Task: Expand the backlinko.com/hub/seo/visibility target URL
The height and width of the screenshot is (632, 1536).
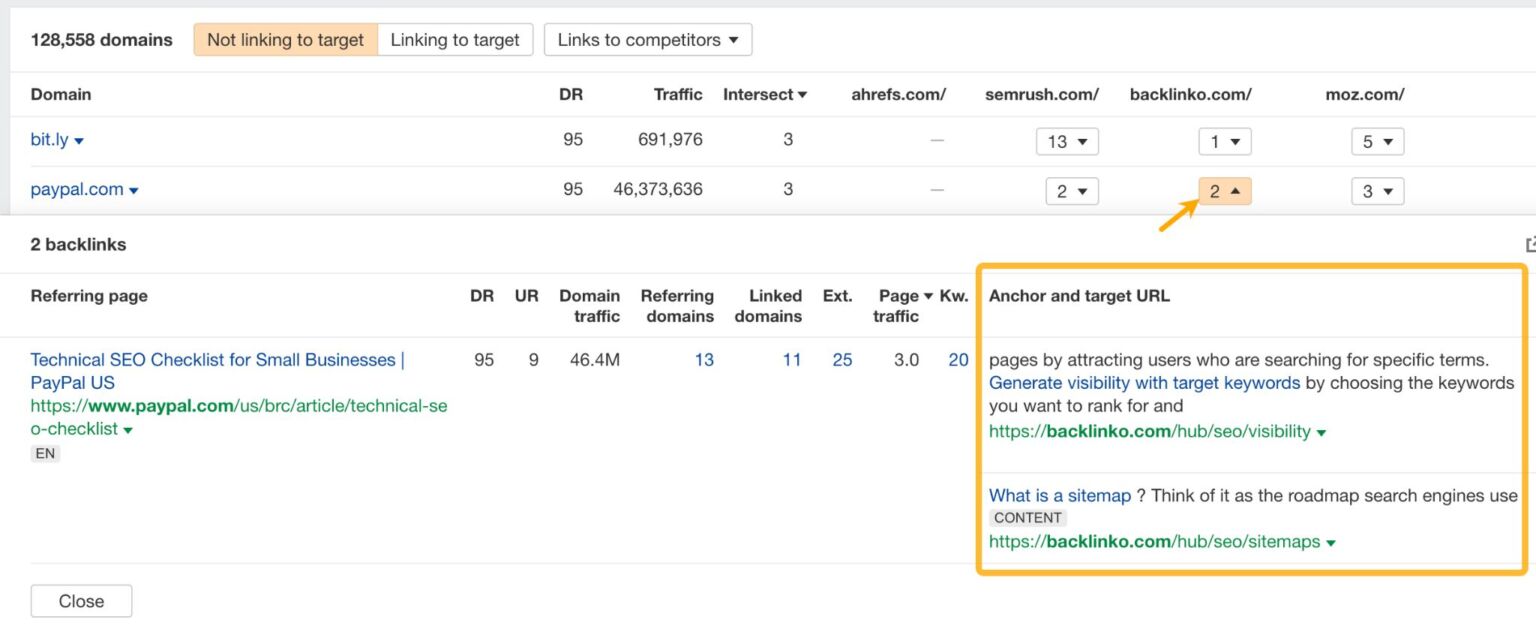Action: click(1322, 432)
